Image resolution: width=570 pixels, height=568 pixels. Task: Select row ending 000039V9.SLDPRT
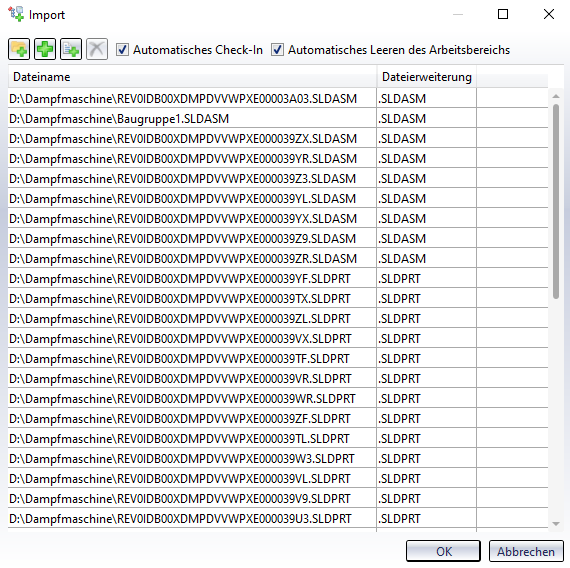coord(278,499)
